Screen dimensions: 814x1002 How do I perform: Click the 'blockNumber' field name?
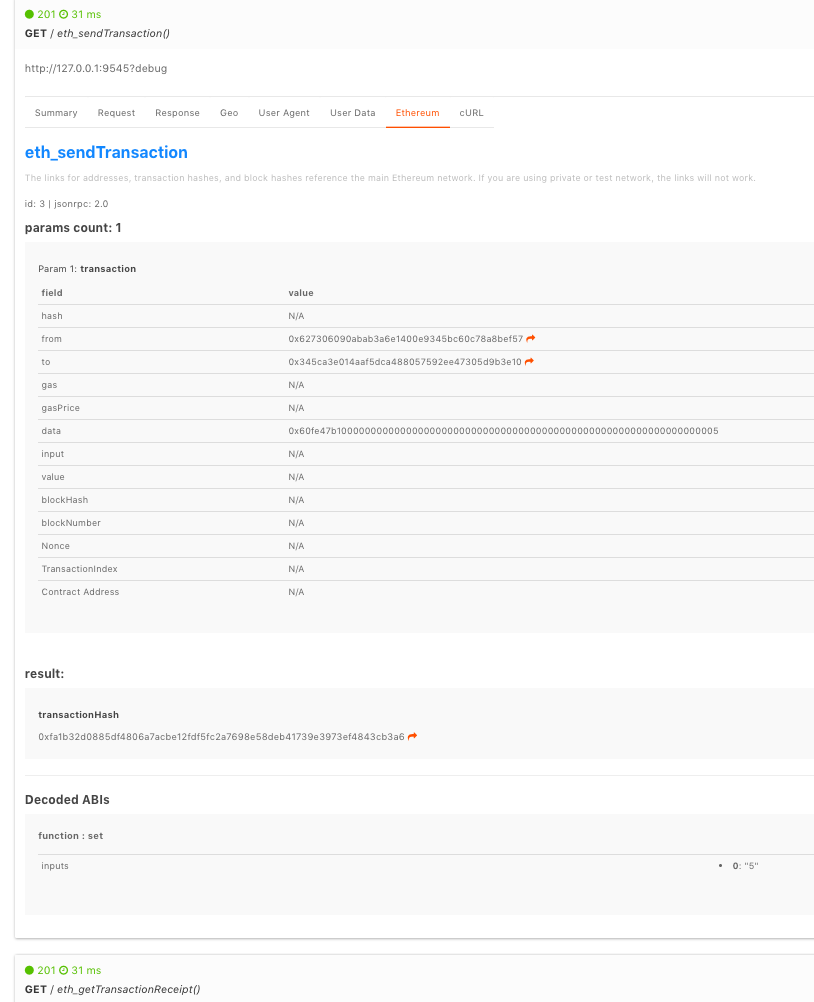(x=71, y=523)
